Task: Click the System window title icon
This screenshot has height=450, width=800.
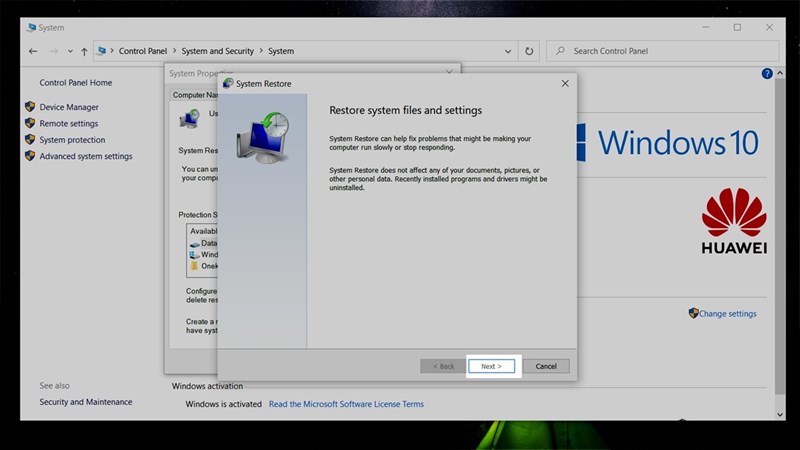Action: click(32, 28)
